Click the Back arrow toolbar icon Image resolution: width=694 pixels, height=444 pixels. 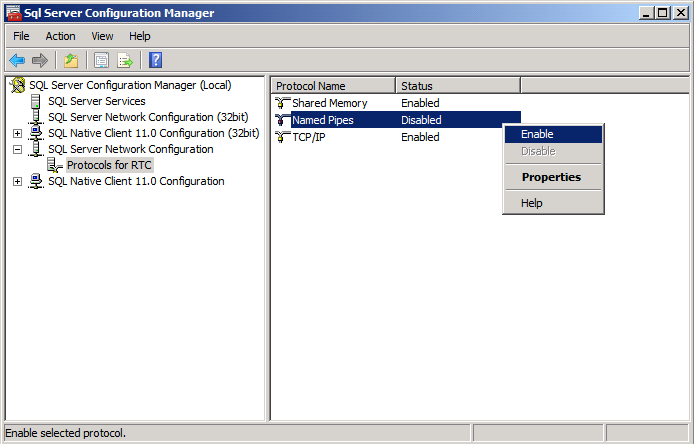pos(17,60)
